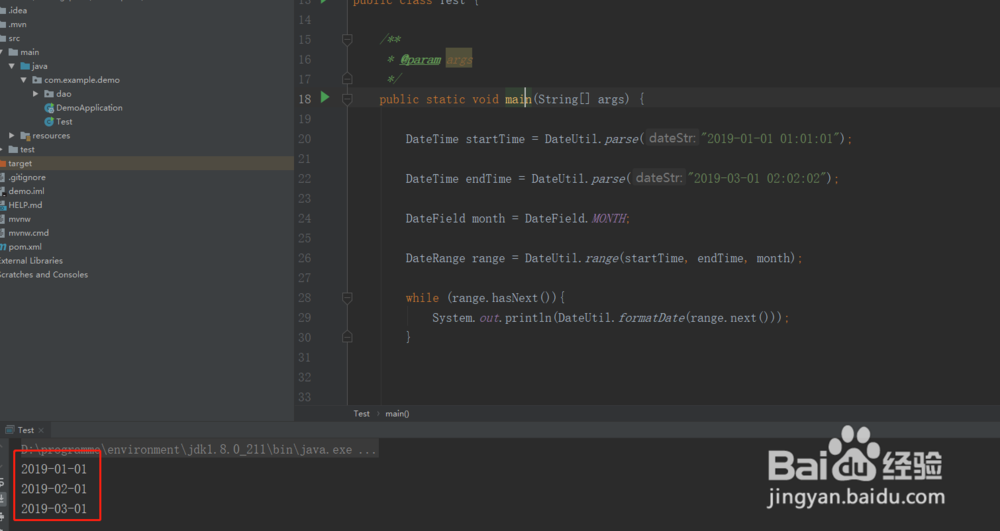Screen dimensions: 1000x531
Task: Close the Test run tab
Action: [x=41, y=430]
